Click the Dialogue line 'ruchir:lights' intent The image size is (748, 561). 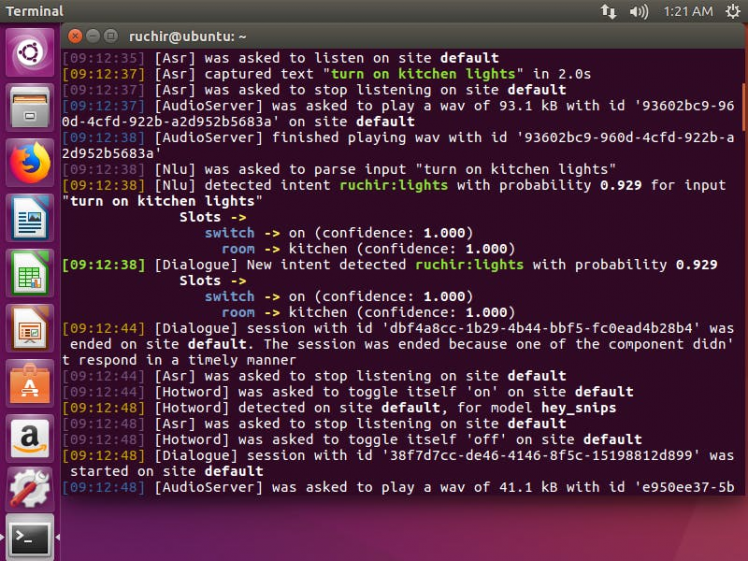tap(469, 265)
